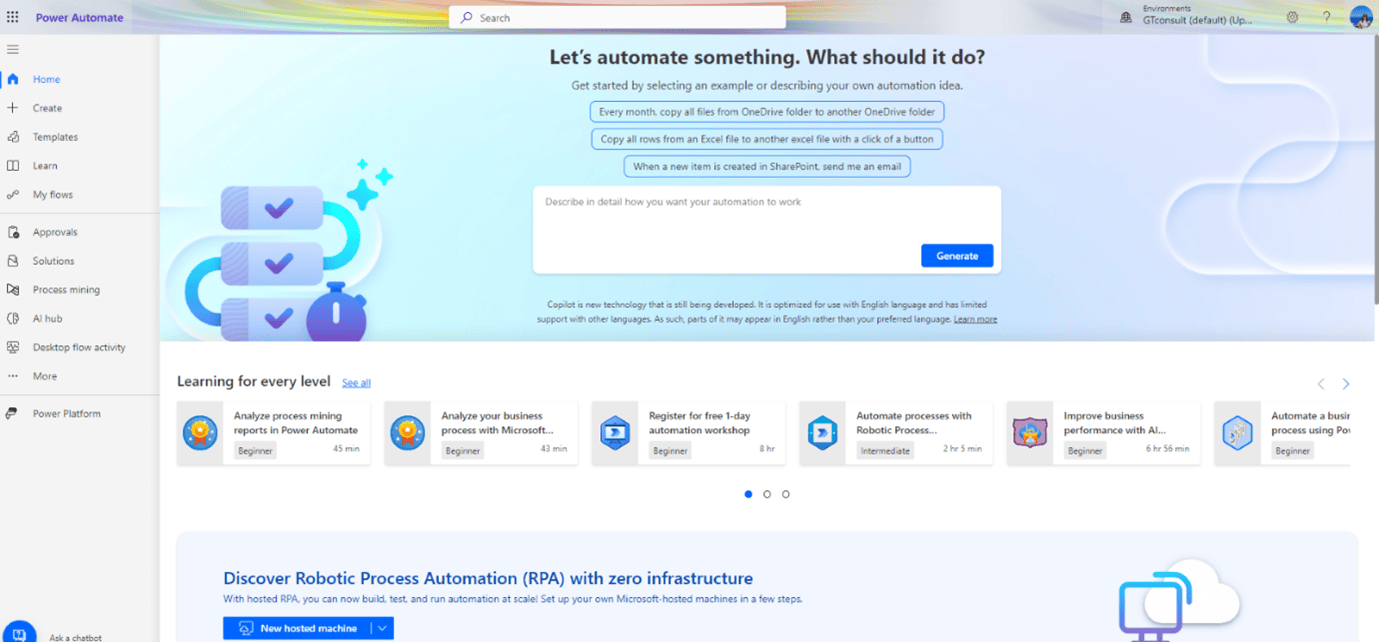Open Approvals in navigation
The image size is (1379, 642).
[x=55, y=232]
